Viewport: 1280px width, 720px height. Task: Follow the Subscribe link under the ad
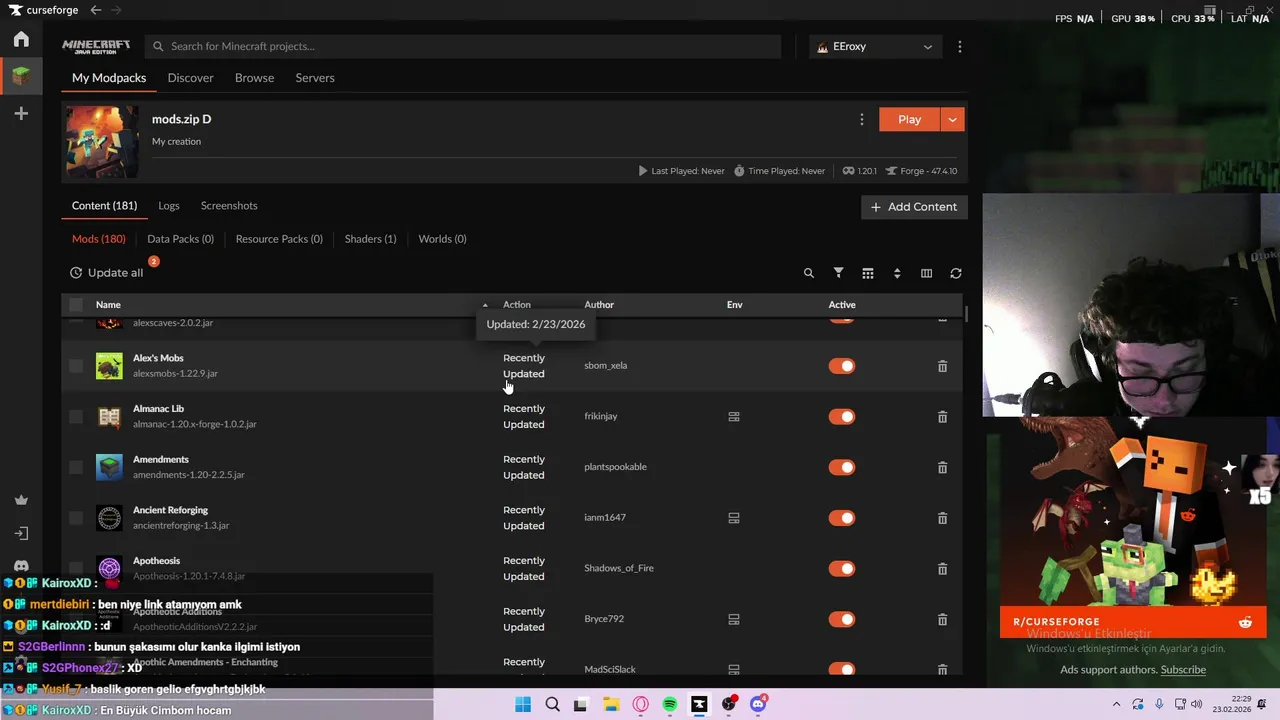pos(1183,670)
